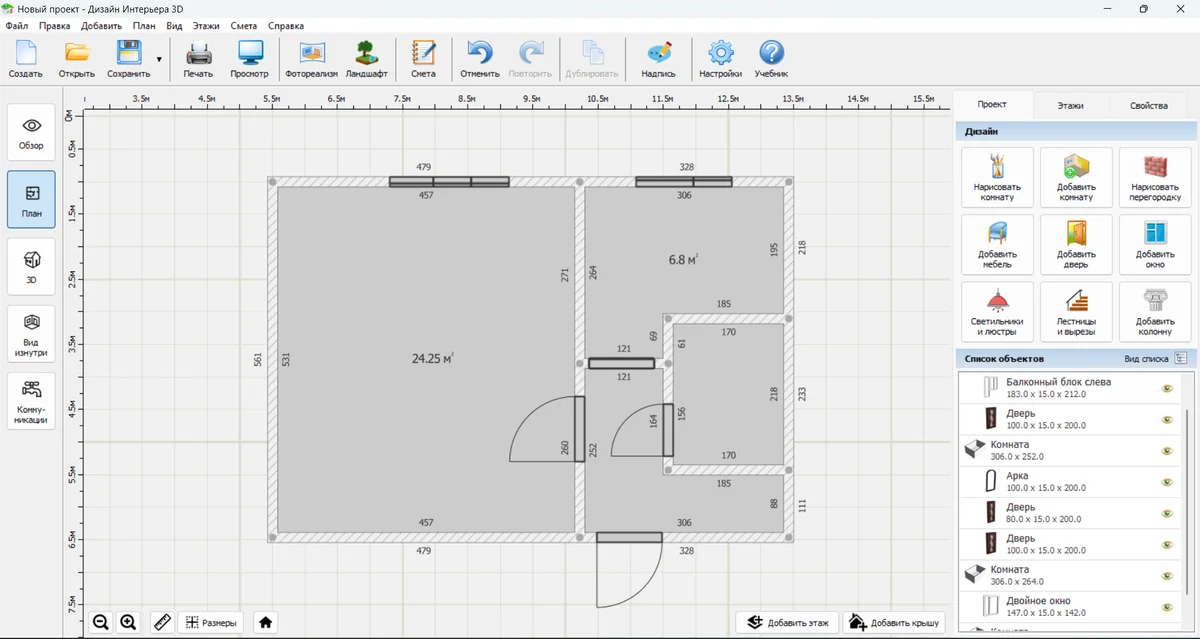Open the Файл menu
The image size is (1200, 639).
point(16,25)
